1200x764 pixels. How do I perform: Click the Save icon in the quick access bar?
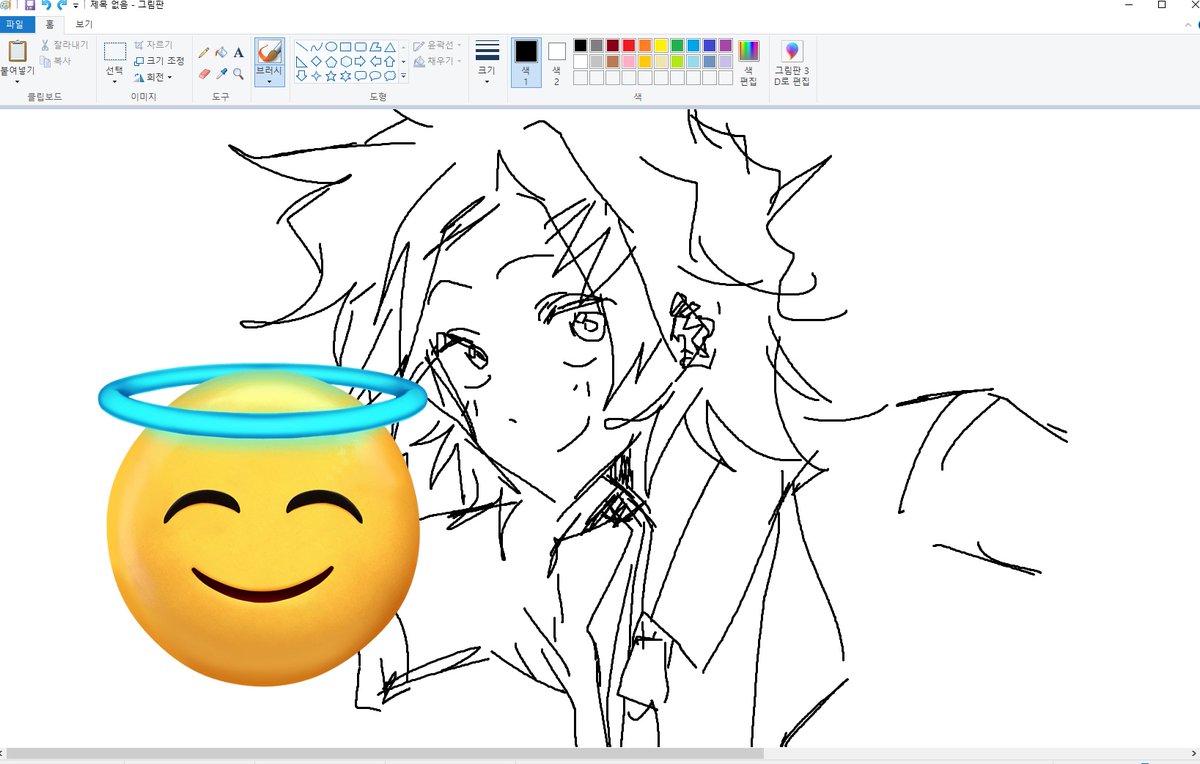pos(29,5)
